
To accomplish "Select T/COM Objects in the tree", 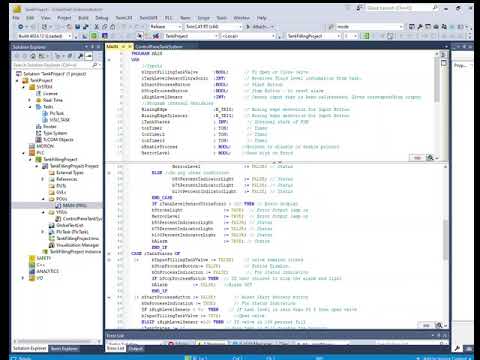I will coord(58,140).
